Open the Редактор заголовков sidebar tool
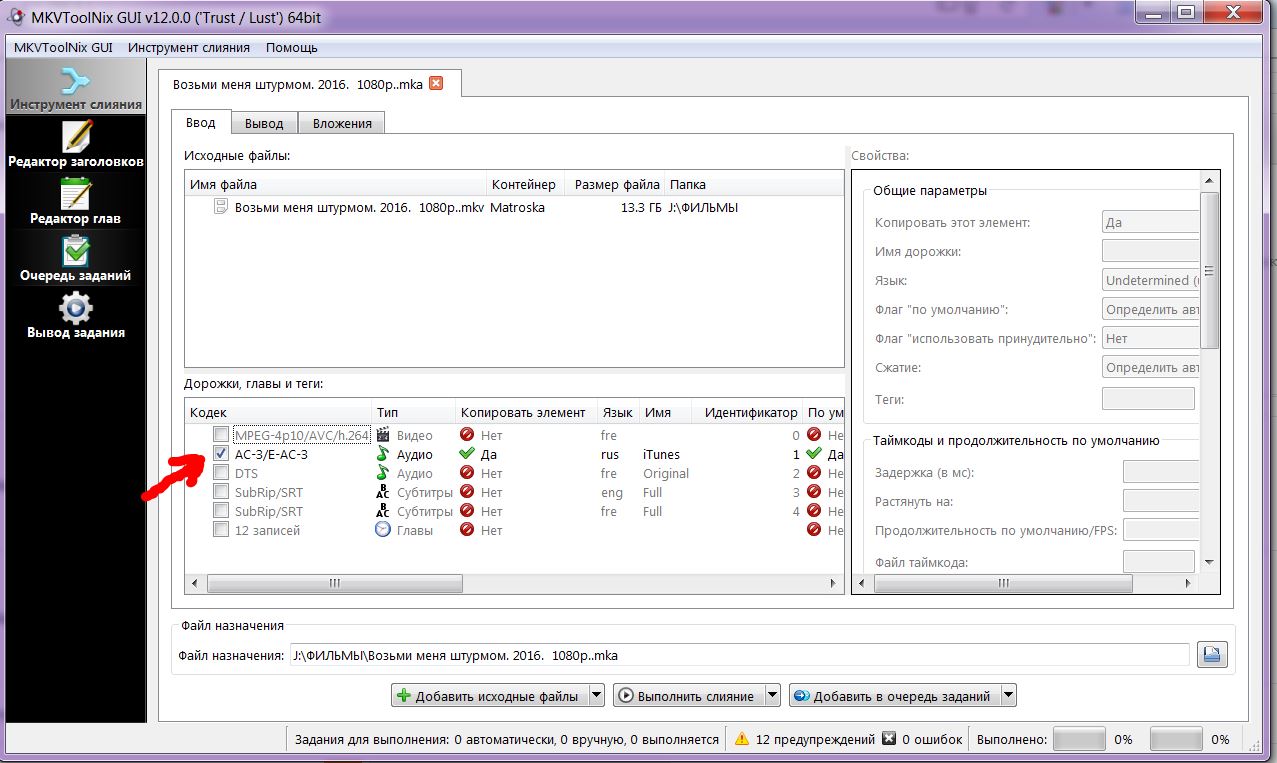Screen dimensions: 1277x763 [x=75, y=145]
